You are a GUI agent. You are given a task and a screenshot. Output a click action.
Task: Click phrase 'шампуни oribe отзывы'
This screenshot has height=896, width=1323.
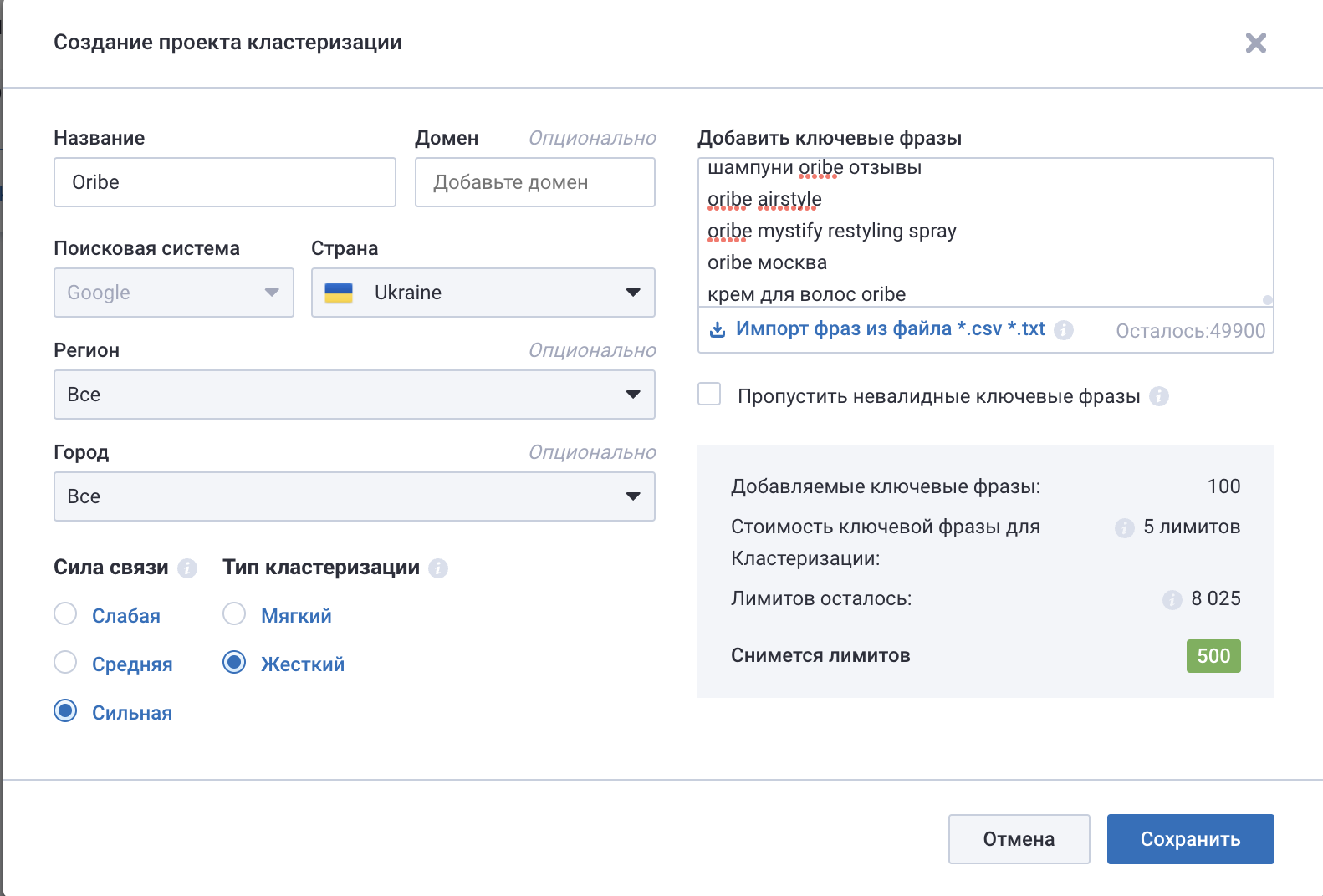[x=815, y=167]
